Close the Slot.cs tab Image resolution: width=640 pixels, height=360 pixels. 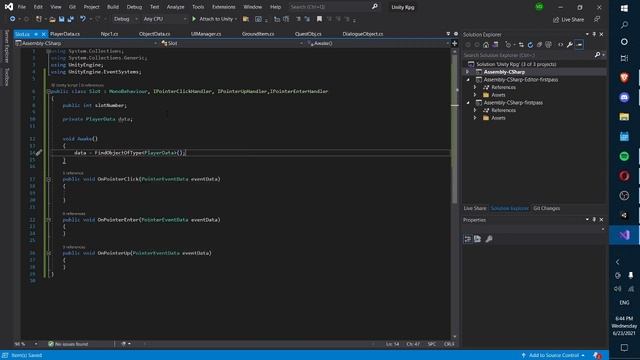tap(44, 34)
